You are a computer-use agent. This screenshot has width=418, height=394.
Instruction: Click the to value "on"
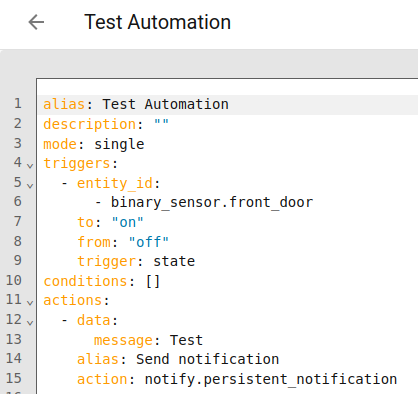[127, 222]
